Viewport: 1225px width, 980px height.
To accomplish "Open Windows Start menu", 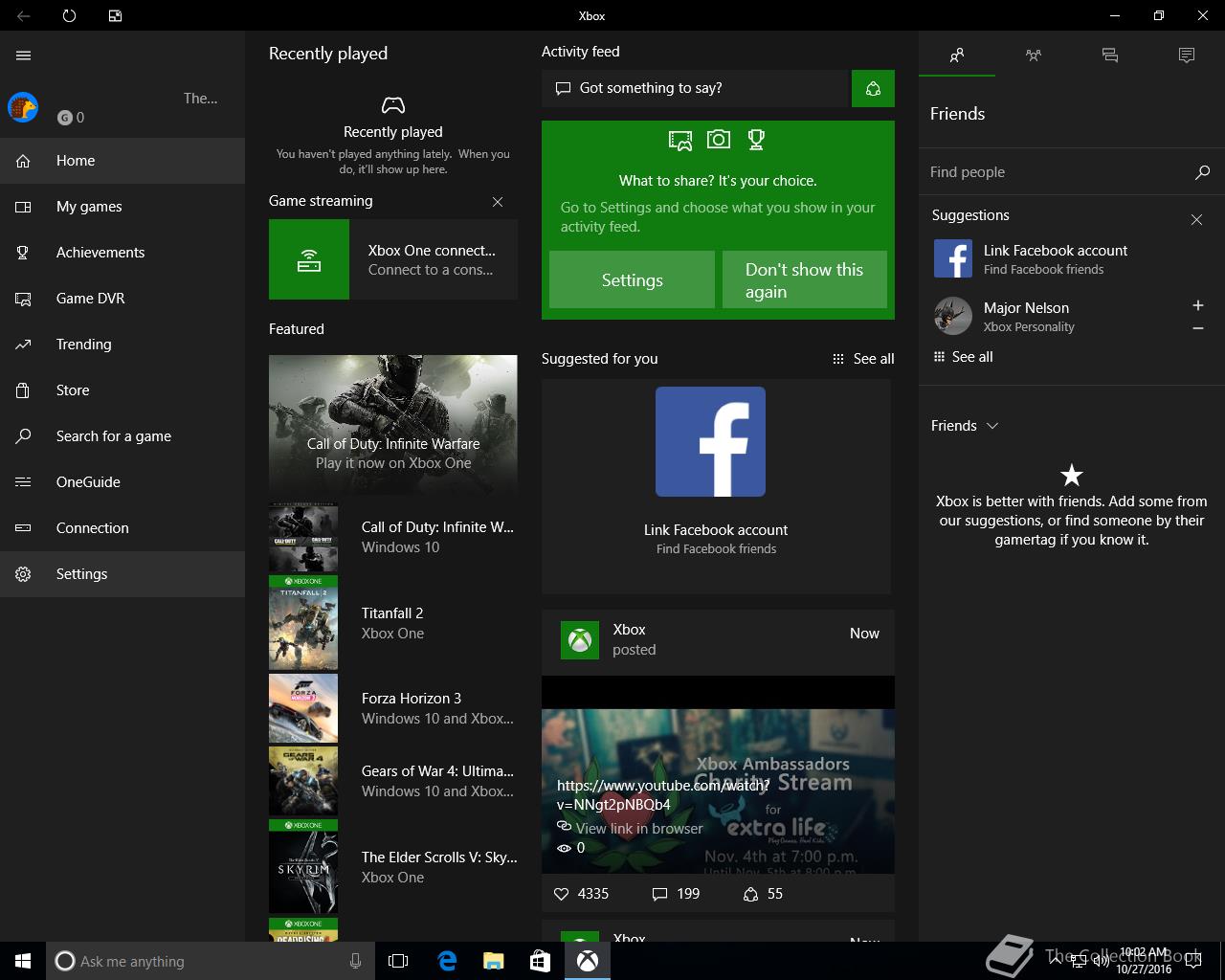I will point(23,961).
